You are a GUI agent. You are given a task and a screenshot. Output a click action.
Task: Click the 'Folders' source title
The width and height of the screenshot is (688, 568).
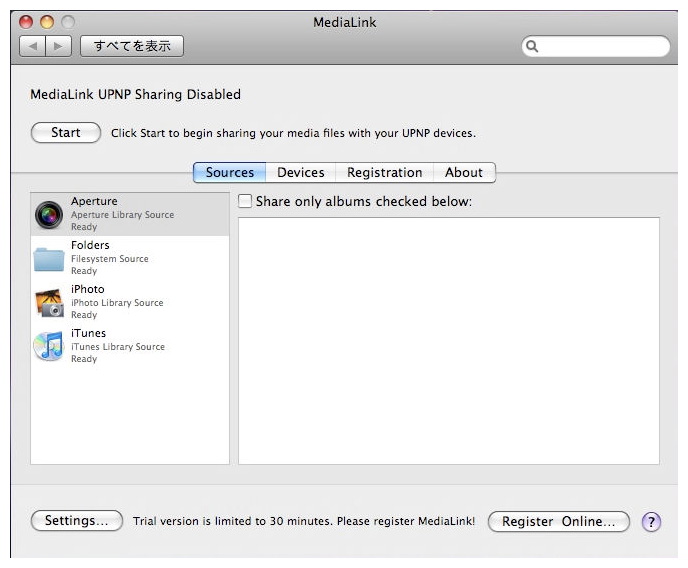[x=90, y=245]
